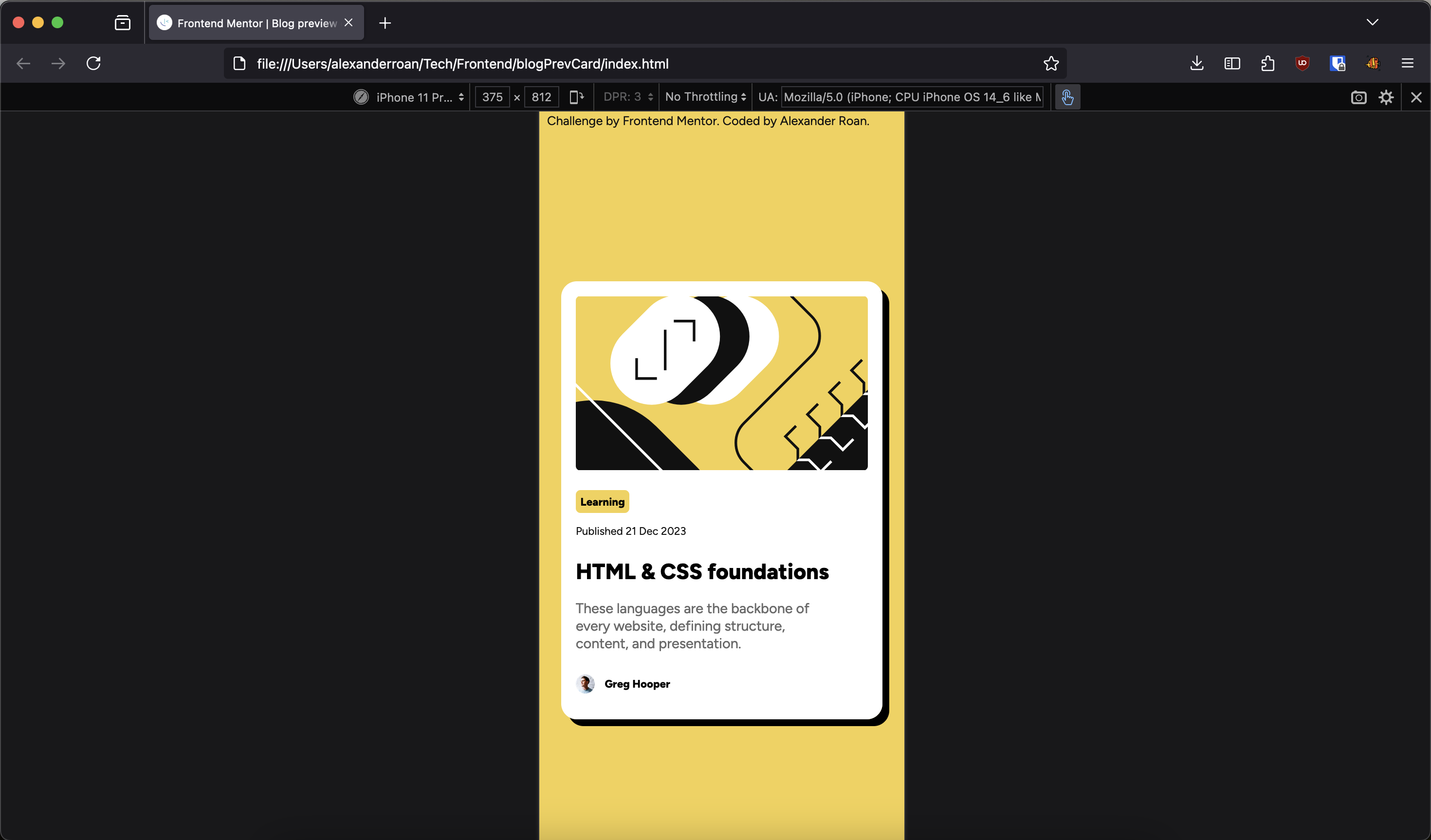Enable touch simulation toggle

tap(1067, 97)
